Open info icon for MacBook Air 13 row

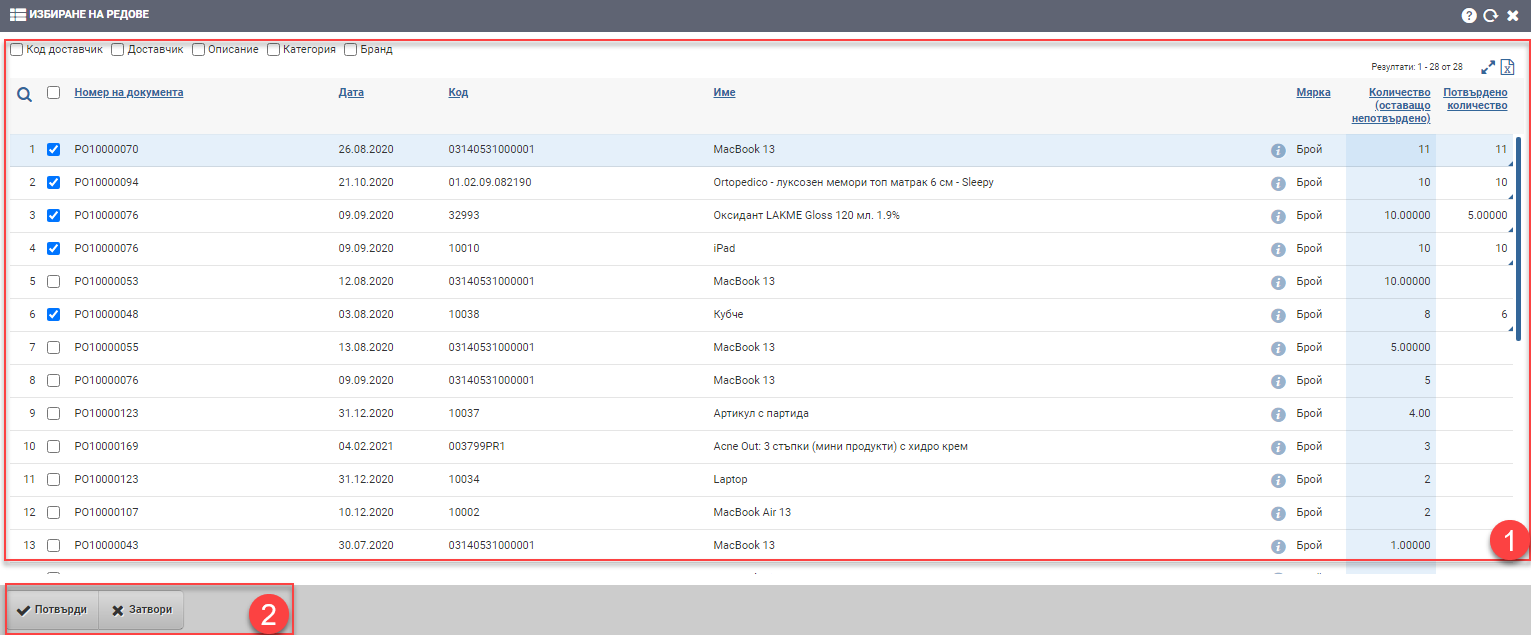(1278, 513)
